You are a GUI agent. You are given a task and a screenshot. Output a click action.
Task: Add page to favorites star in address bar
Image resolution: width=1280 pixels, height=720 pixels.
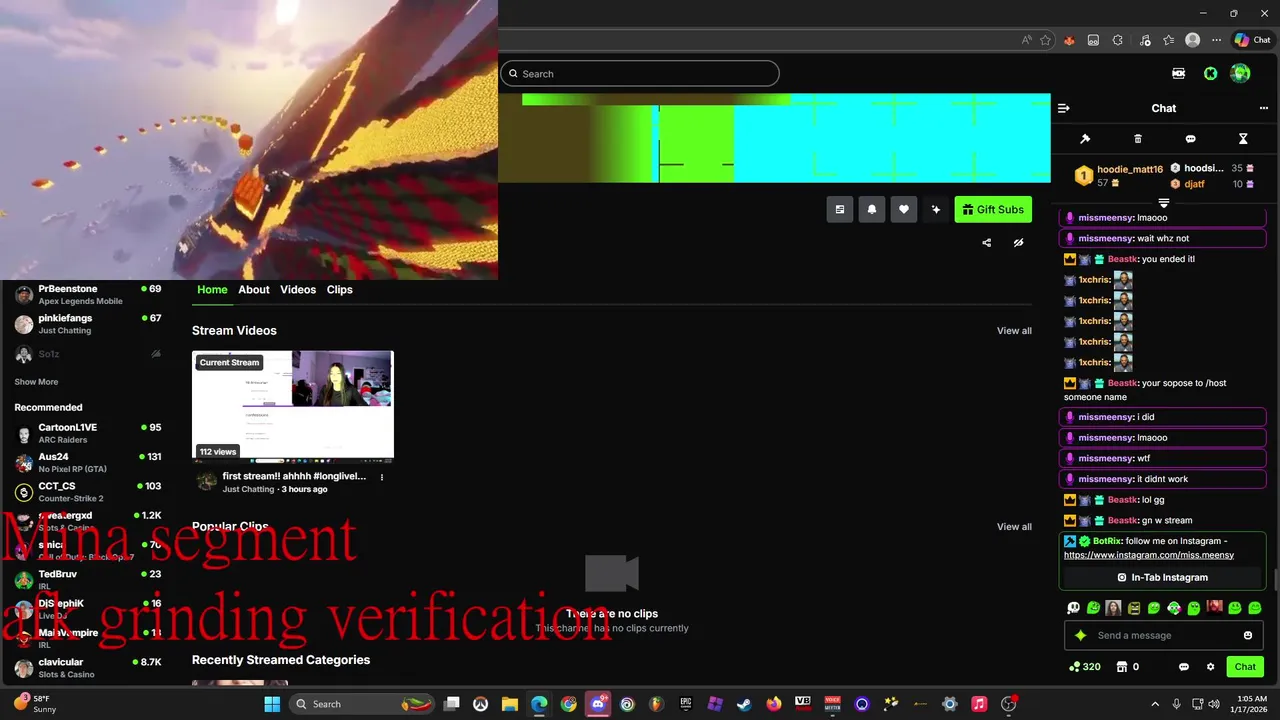pos(1045,40)
